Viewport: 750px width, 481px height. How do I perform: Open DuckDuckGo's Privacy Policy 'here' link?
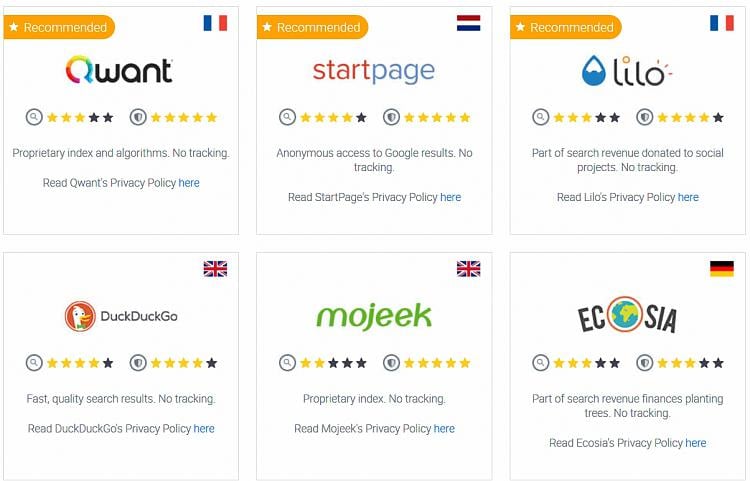coord(204,428)
